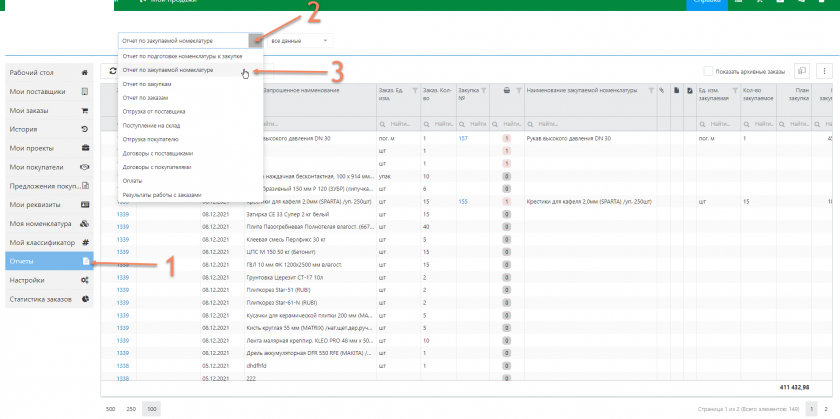Click the filter icon in the Закупка № column
Image resolution: width=840 pixels, height=419 pixels.
pyautogui.click(x=484, y=91)
